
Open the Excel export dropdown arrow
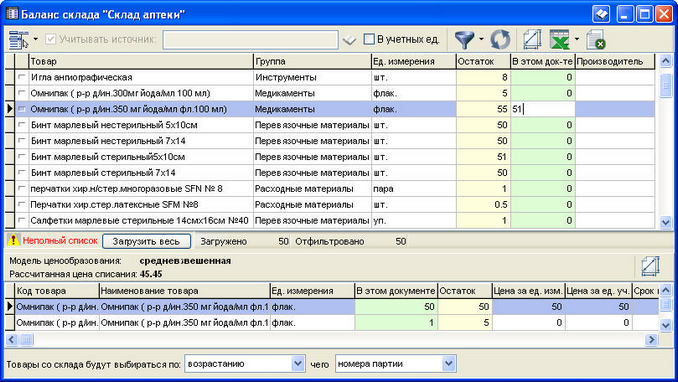point(577,39)
